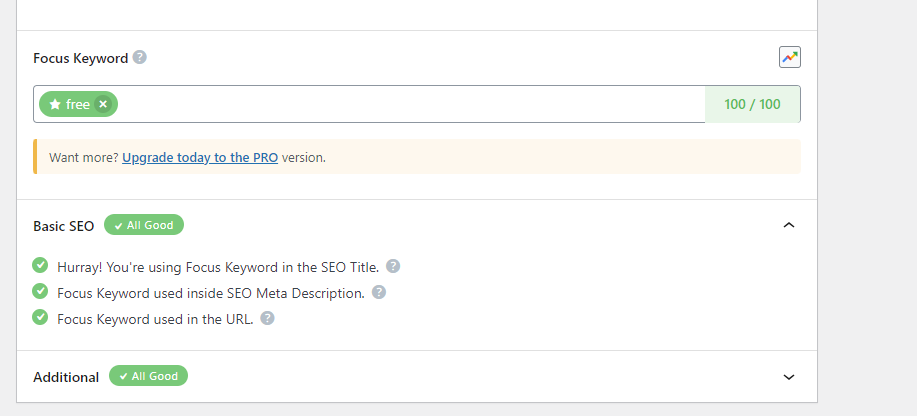Follow the 'Upgrade today to the PRO' link
The width and height of the screenshot is (917, 416).
point(199,157)
